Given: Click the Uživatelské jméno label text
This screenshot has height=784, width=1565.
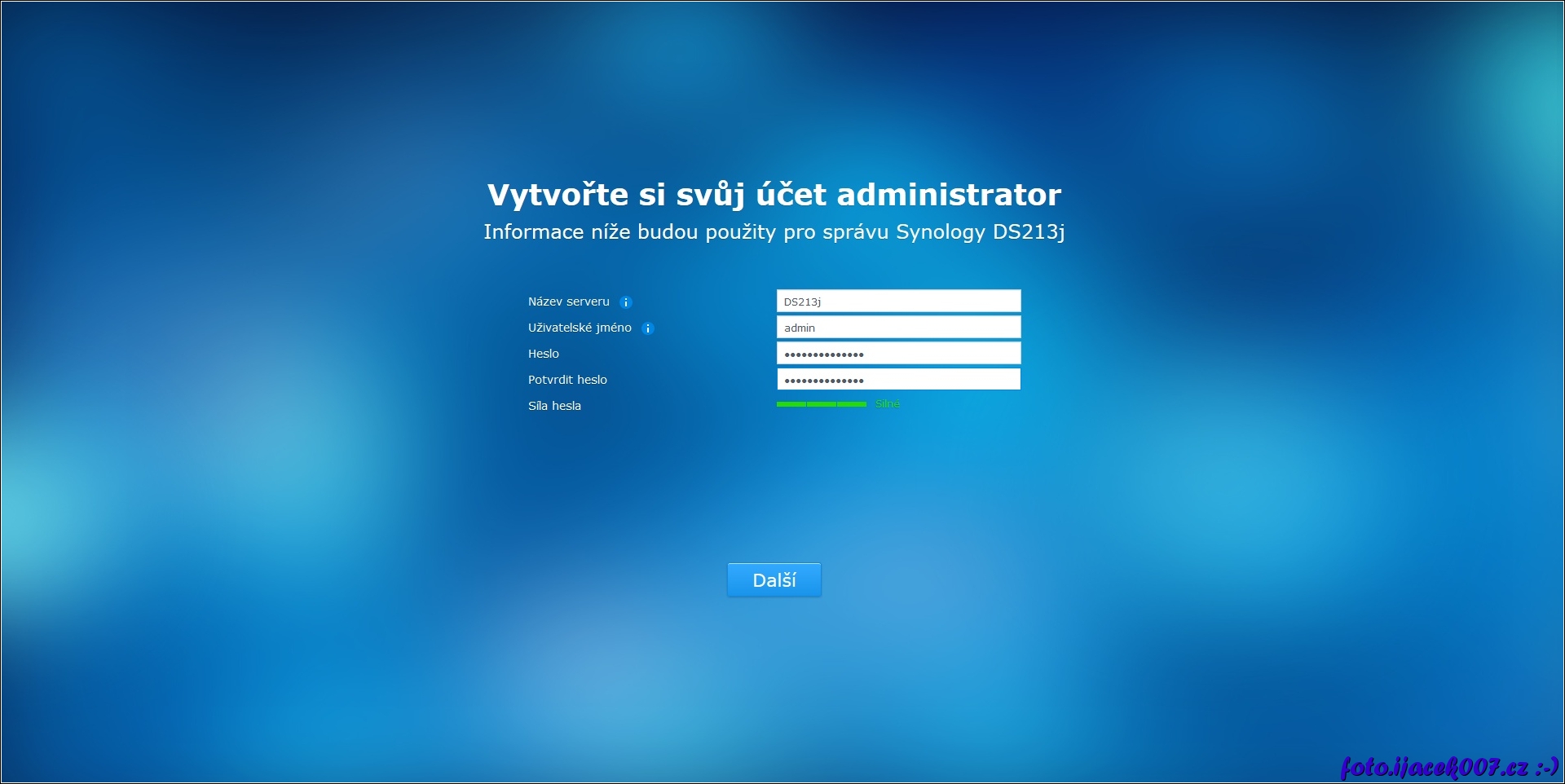Looking at the screenshot, I should (x=580, y=328).
